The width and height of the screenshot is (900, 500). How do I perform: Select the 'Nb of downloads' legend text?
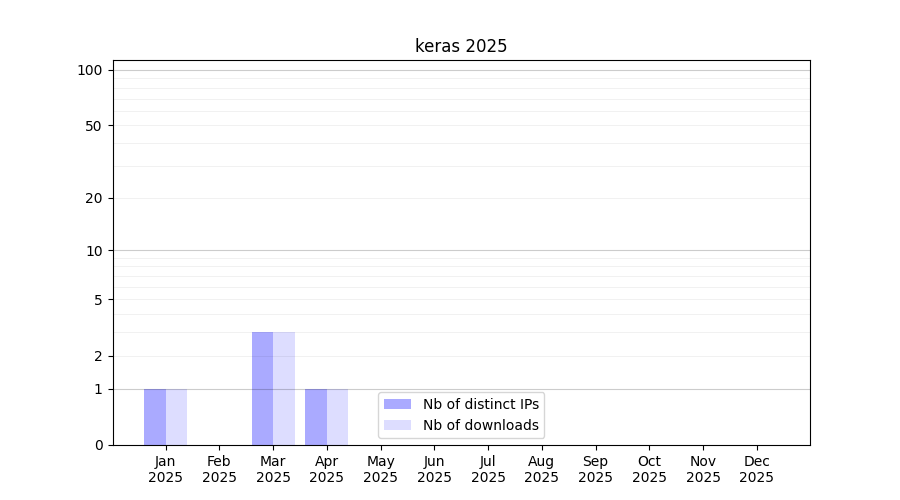480,425
